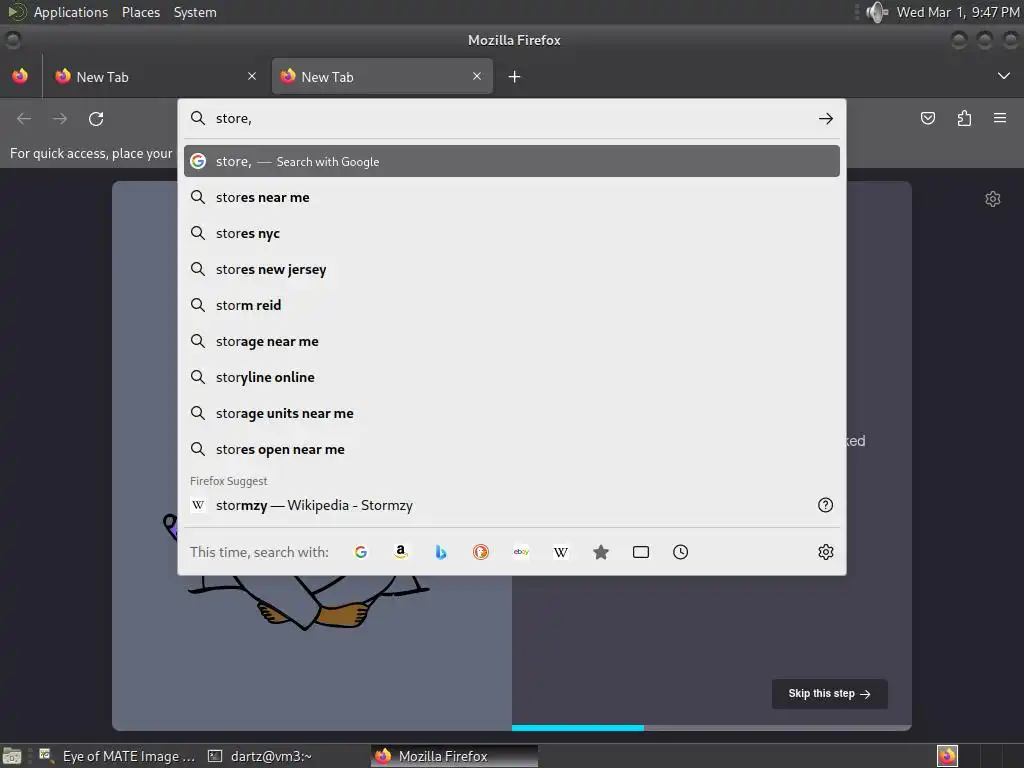Go forward to next page
Screen dimensions: 1024x768
click(60, 118)
